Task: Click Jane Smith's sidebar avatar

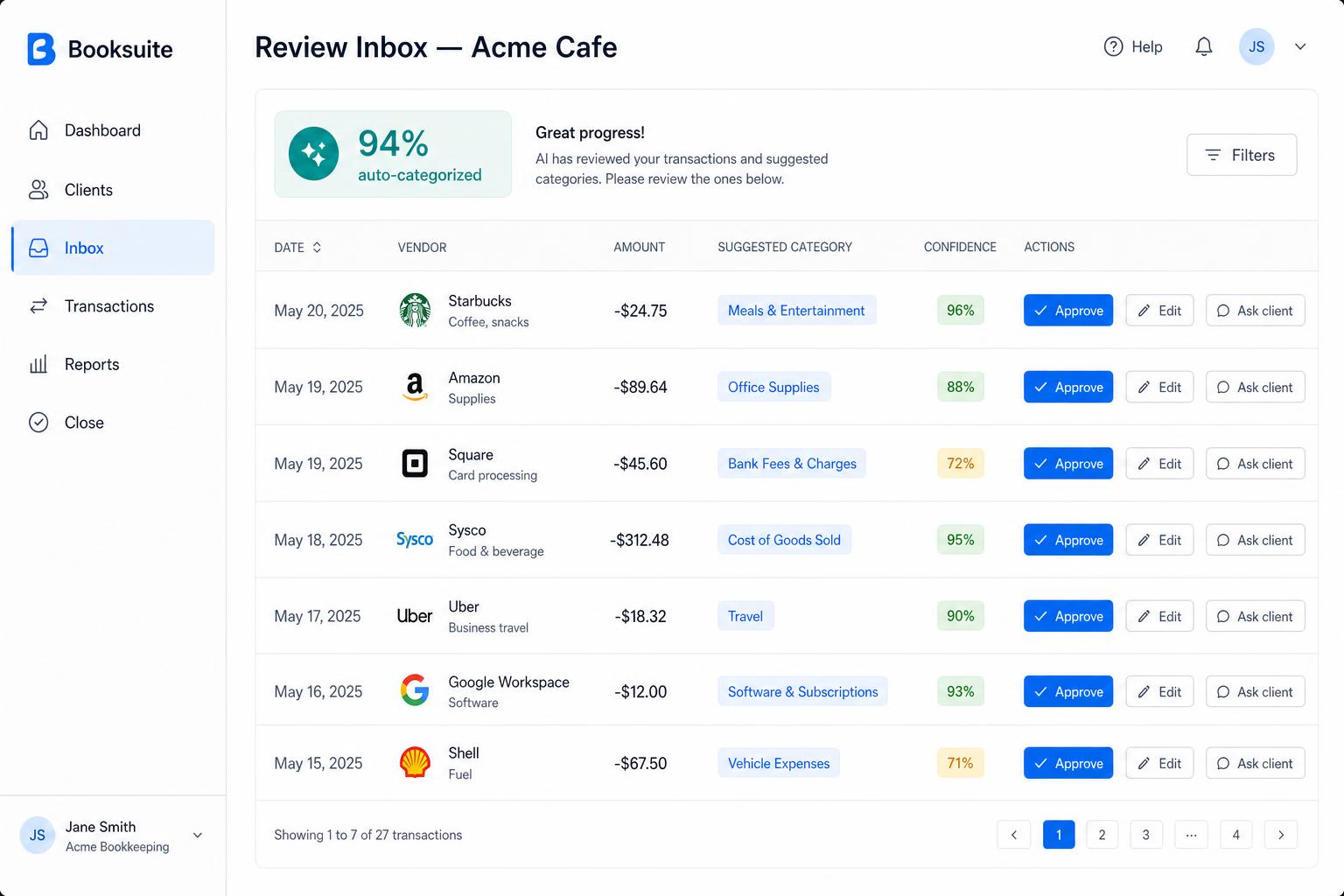Action: point(38,836)
